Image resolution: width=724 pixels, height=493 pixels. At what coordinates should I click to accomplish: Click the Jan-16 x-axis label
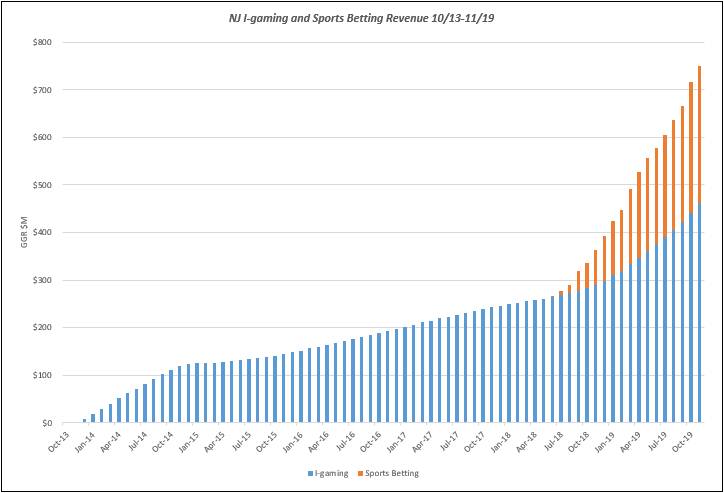pyautogui.click(x=291, y=441)
